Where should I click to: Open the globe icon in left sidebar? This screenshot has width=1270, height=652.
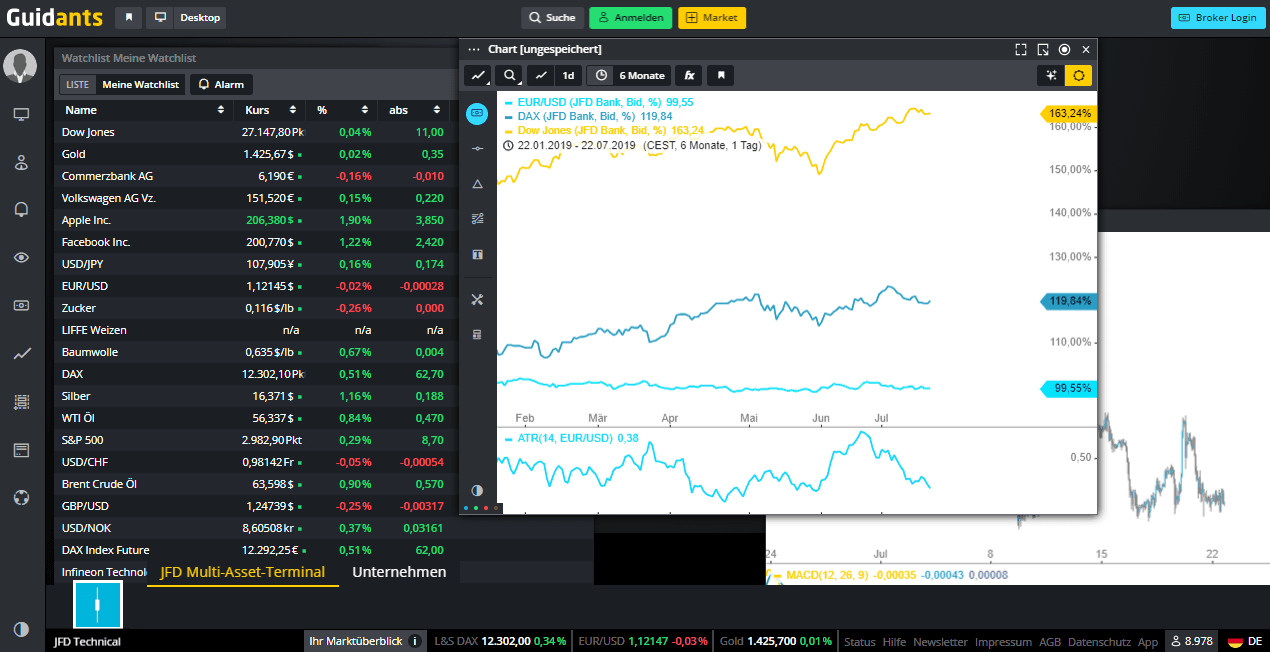point(21,497)
